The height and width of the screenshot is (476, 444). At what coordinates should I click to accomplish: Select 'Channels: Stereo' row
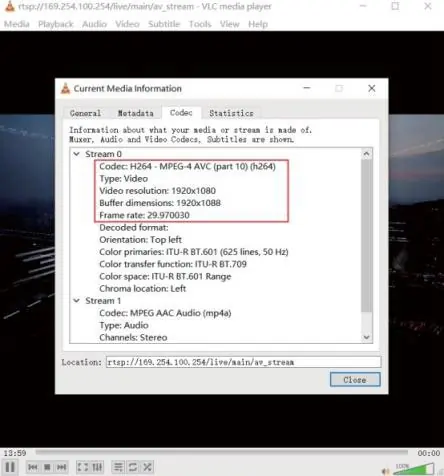133,337
